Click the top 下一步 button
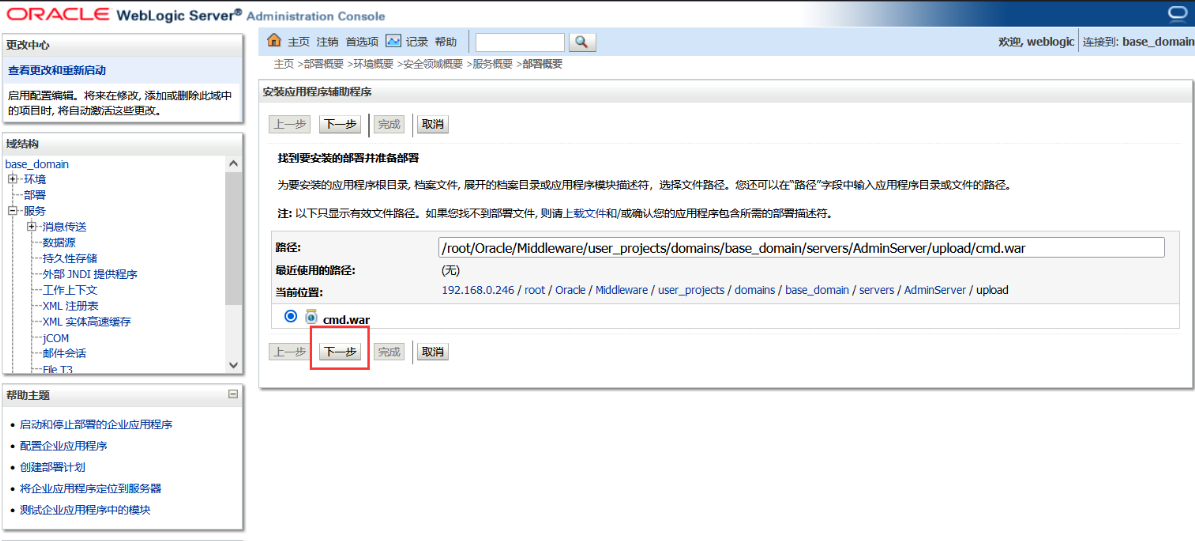1195x541 pixels. 339,125
